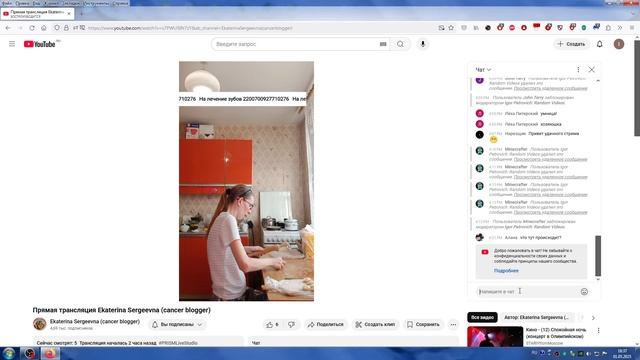The height and width of the screenshot is (360, 640).
Task: Open the on-screen keyboard in search box
Action: click(383, 44)
